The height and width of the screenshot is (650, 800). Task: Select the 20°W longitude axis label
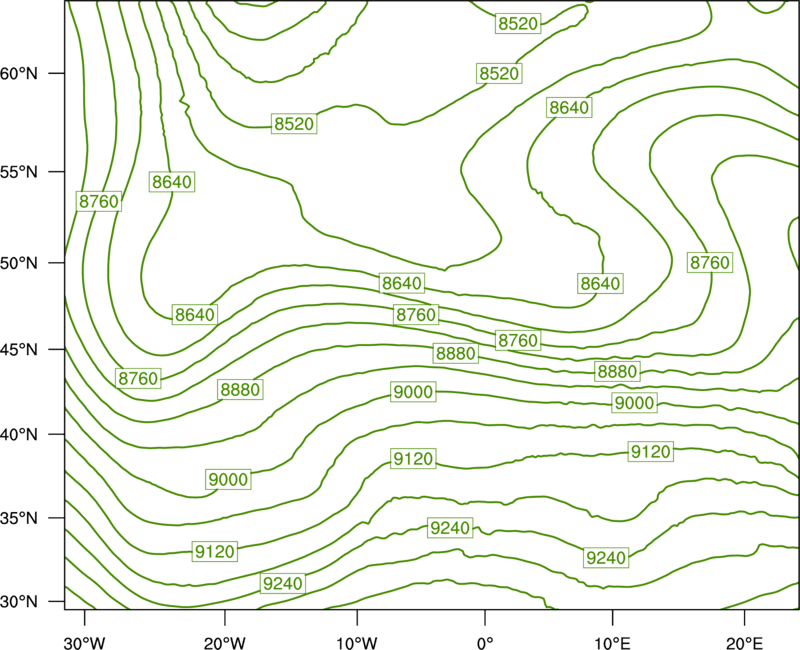coord(225,643)
